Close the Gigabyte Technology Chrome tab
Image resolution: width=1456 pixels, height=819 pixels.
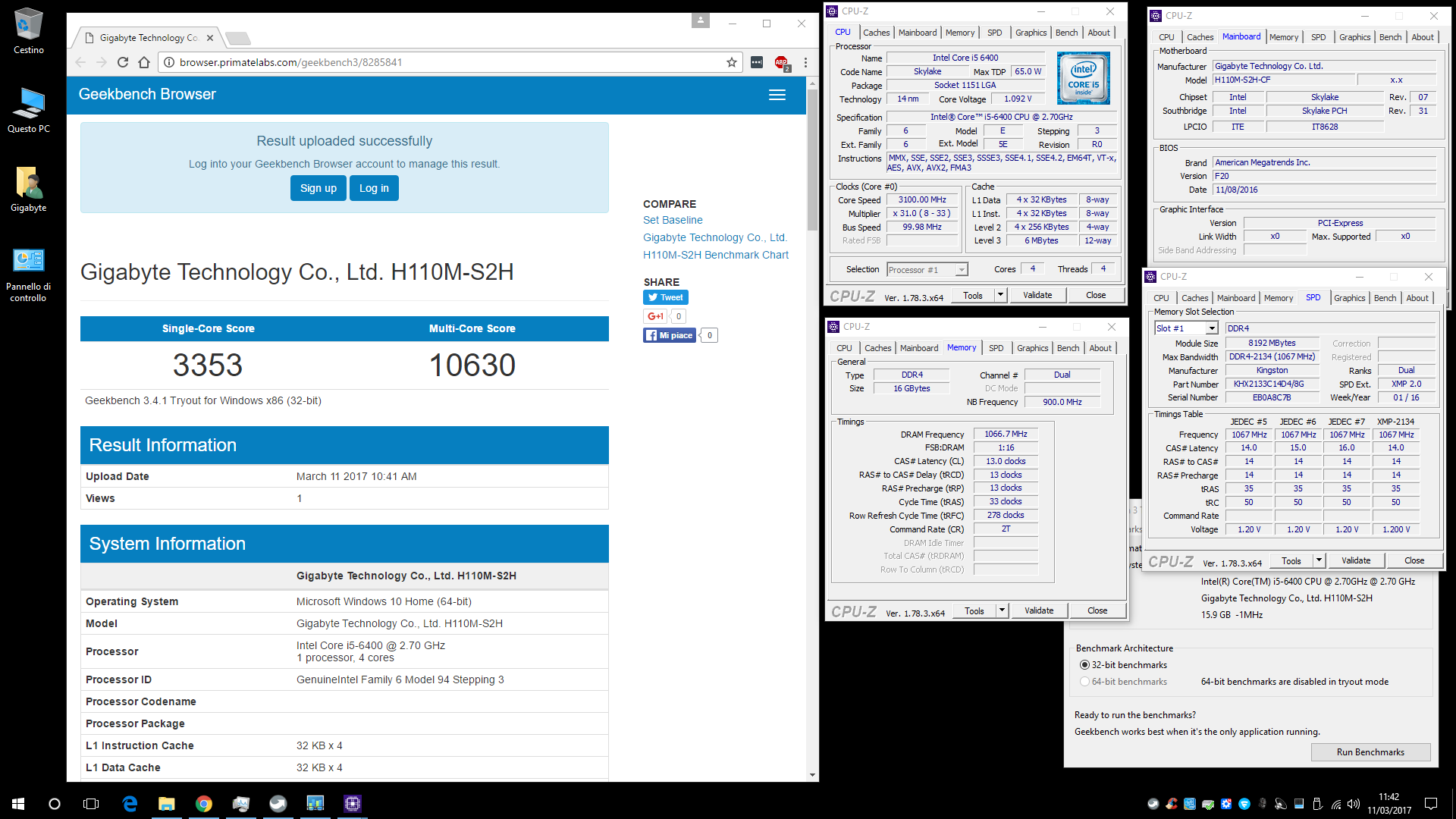pyautogui.click(x=210, y=38)
